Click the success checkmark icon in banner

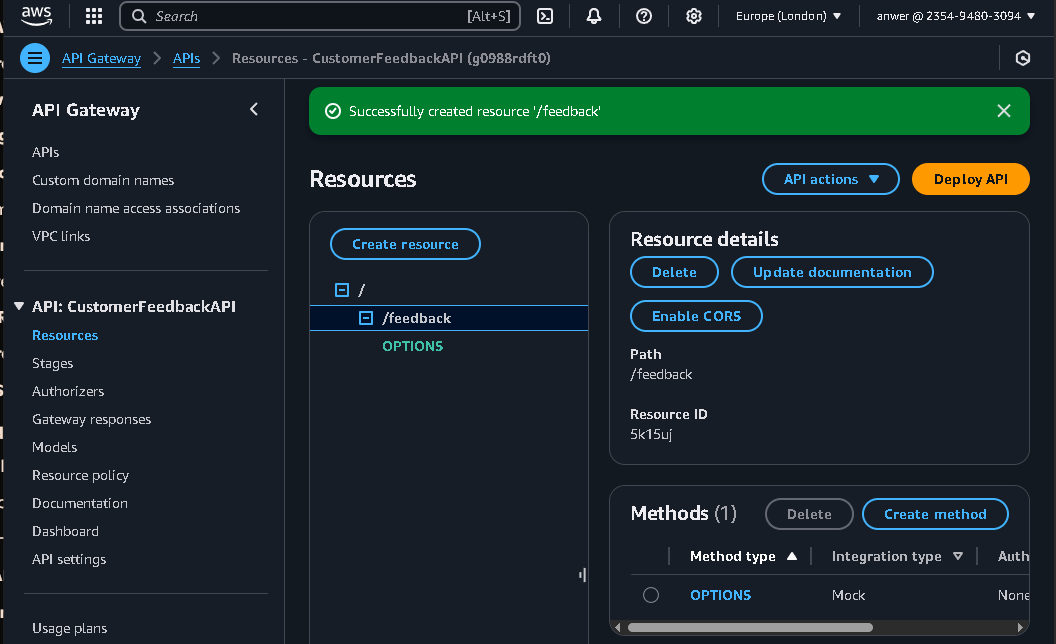(x=333, y=111)
